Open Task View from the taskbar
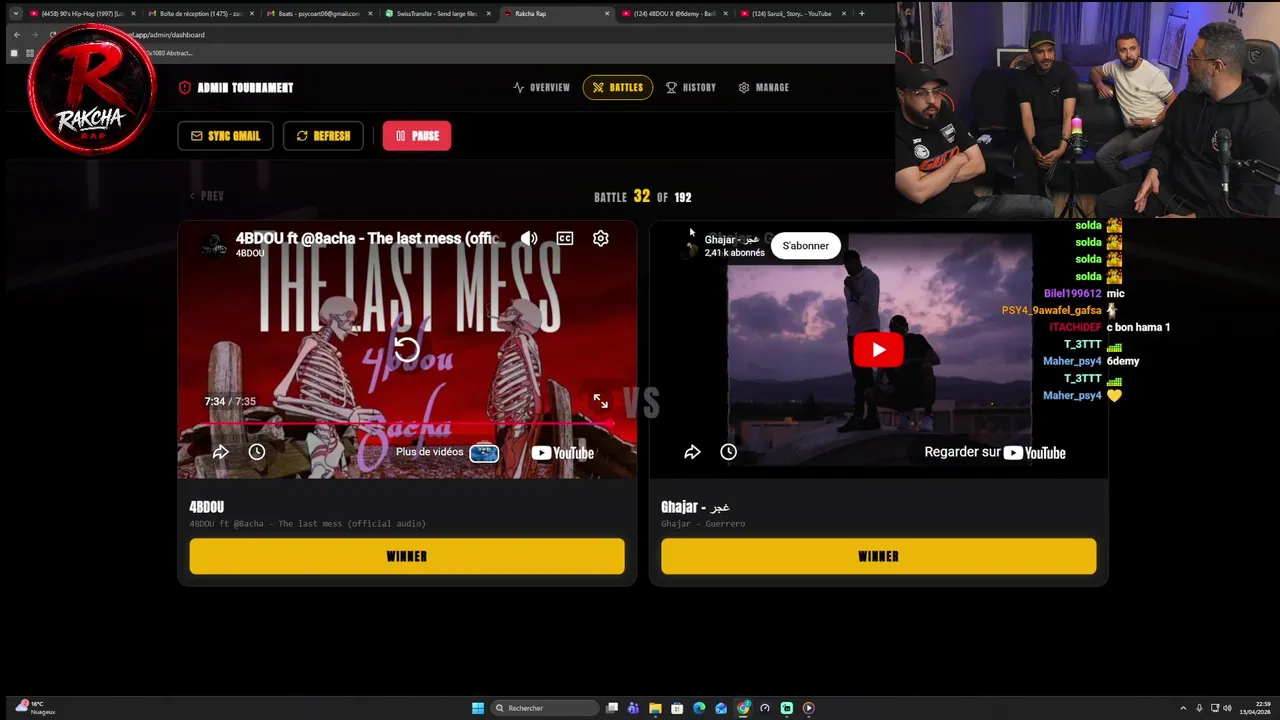This screenshot has width=1280, height=720. click(x=612, y=708)
